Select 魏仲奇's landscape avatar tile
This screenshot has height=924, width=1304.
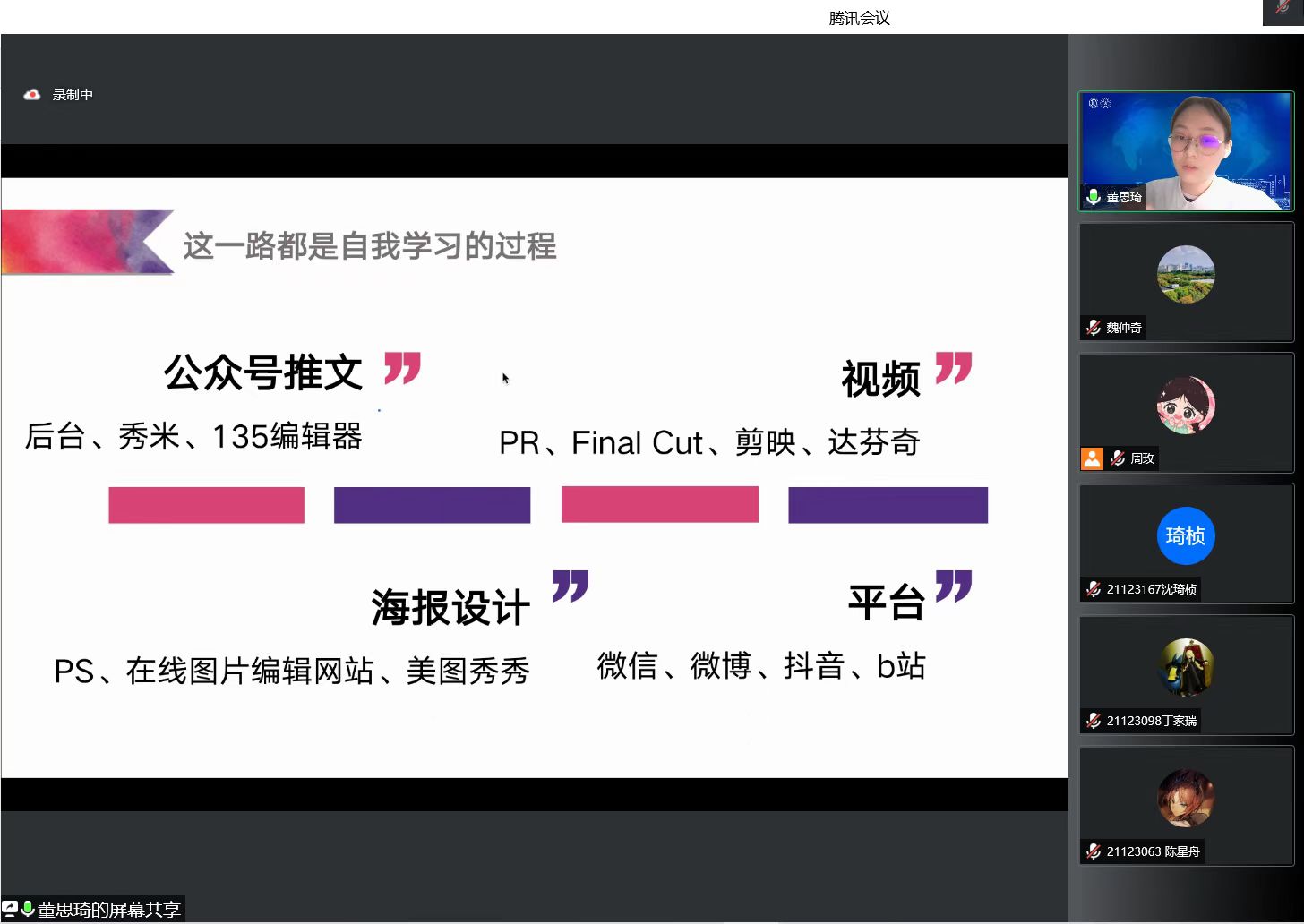pos(1186,274)
